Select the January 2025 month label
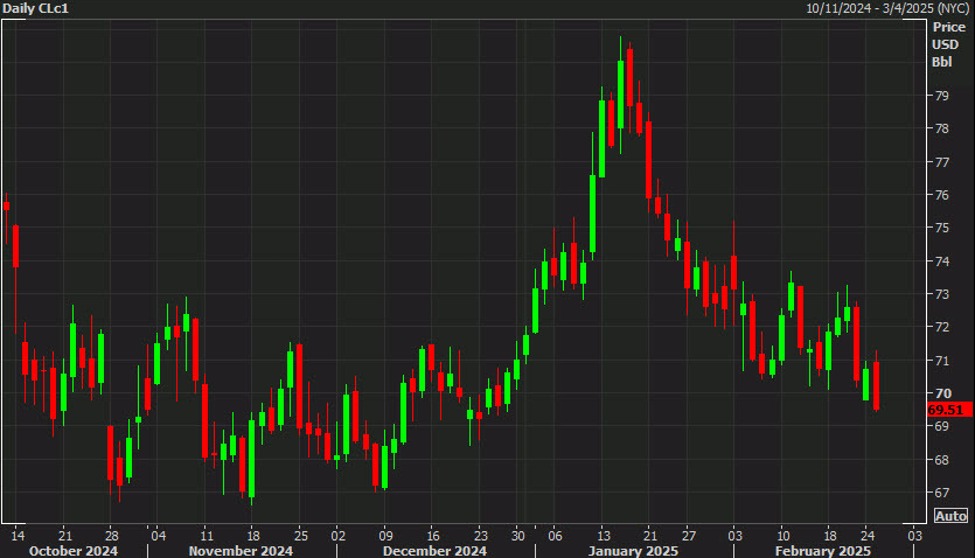This screenshot has width=975, height=558. tap(632, 550)
